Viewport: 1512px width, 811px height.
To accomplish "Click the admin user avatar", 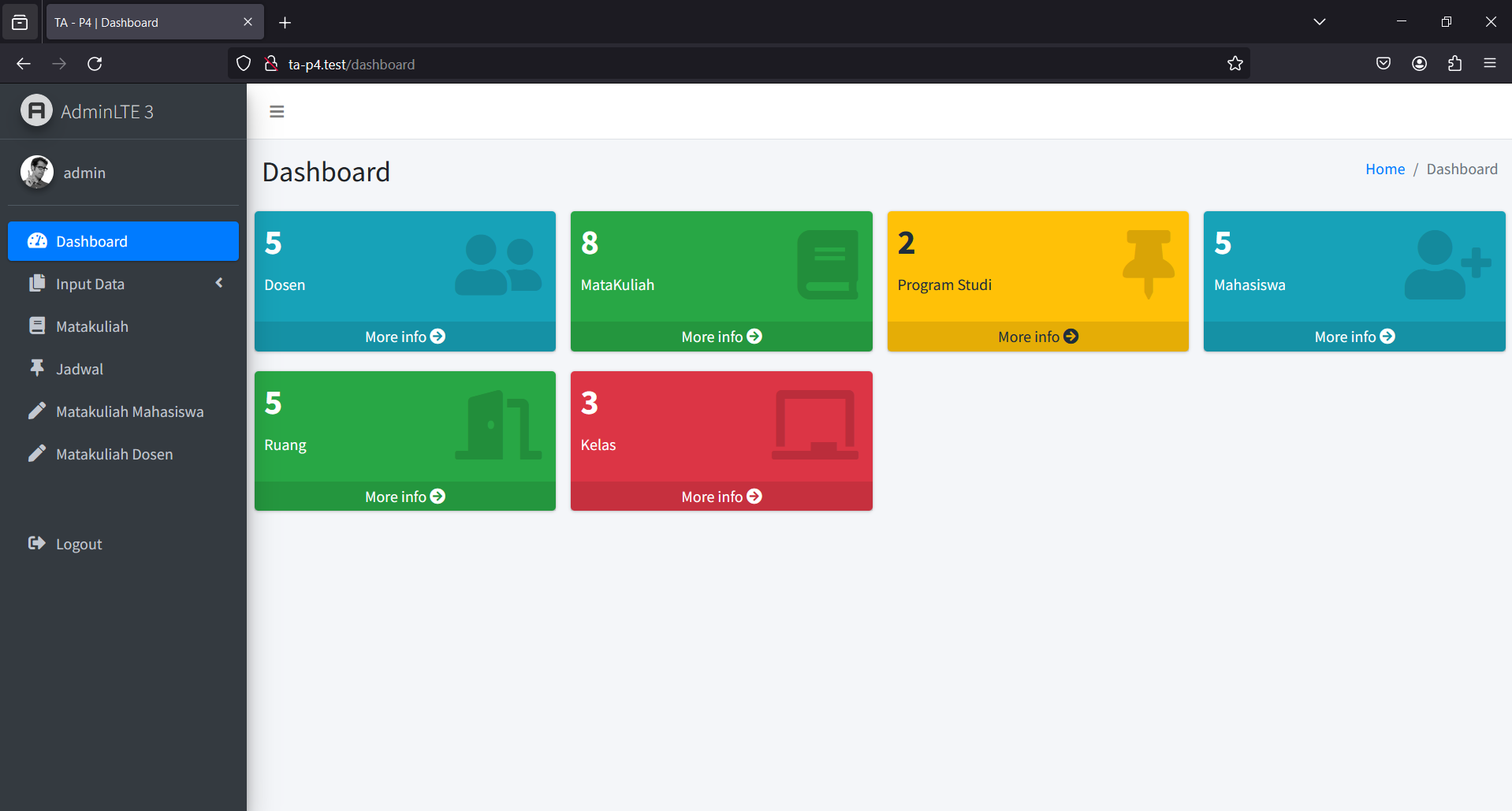I will [37, 172].
